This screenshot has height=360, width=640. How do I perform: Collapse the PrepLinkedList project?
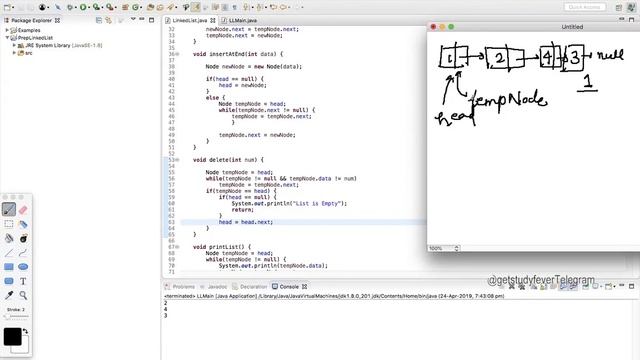(7, 38)
